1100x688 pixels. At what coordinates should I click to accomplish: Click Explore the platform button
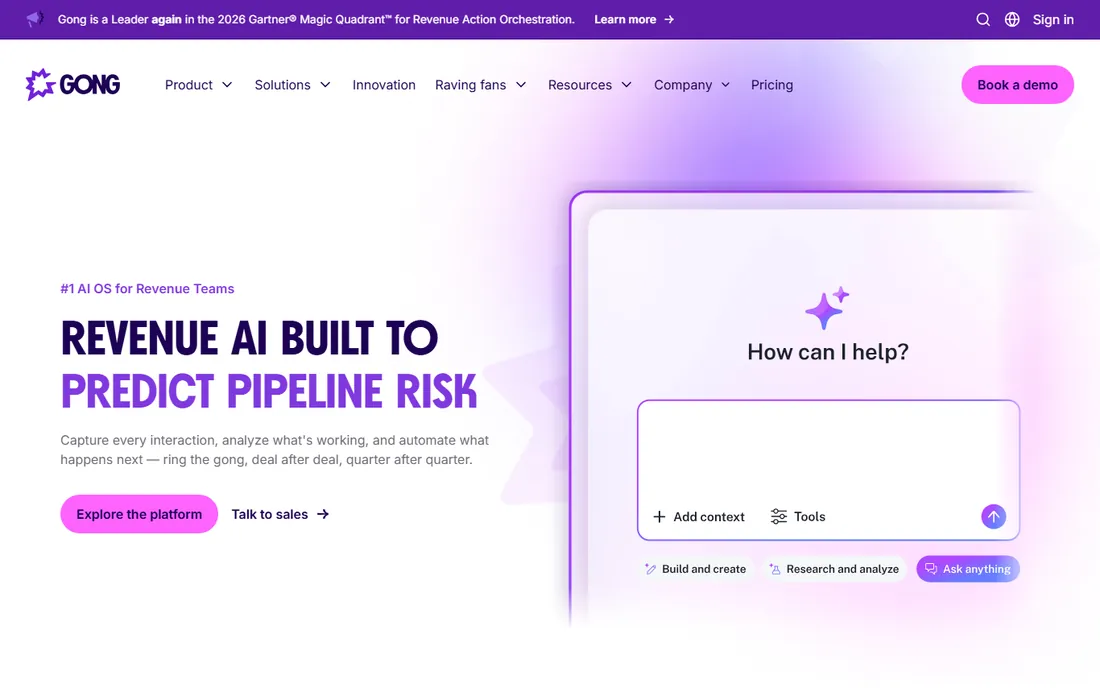point(139,514)
